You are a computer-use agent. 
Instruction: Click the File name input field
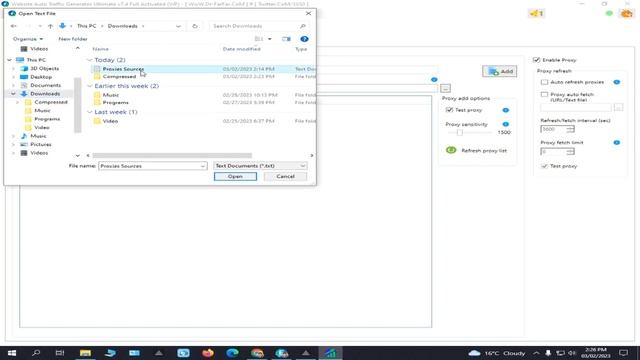(x=153, y=166)
